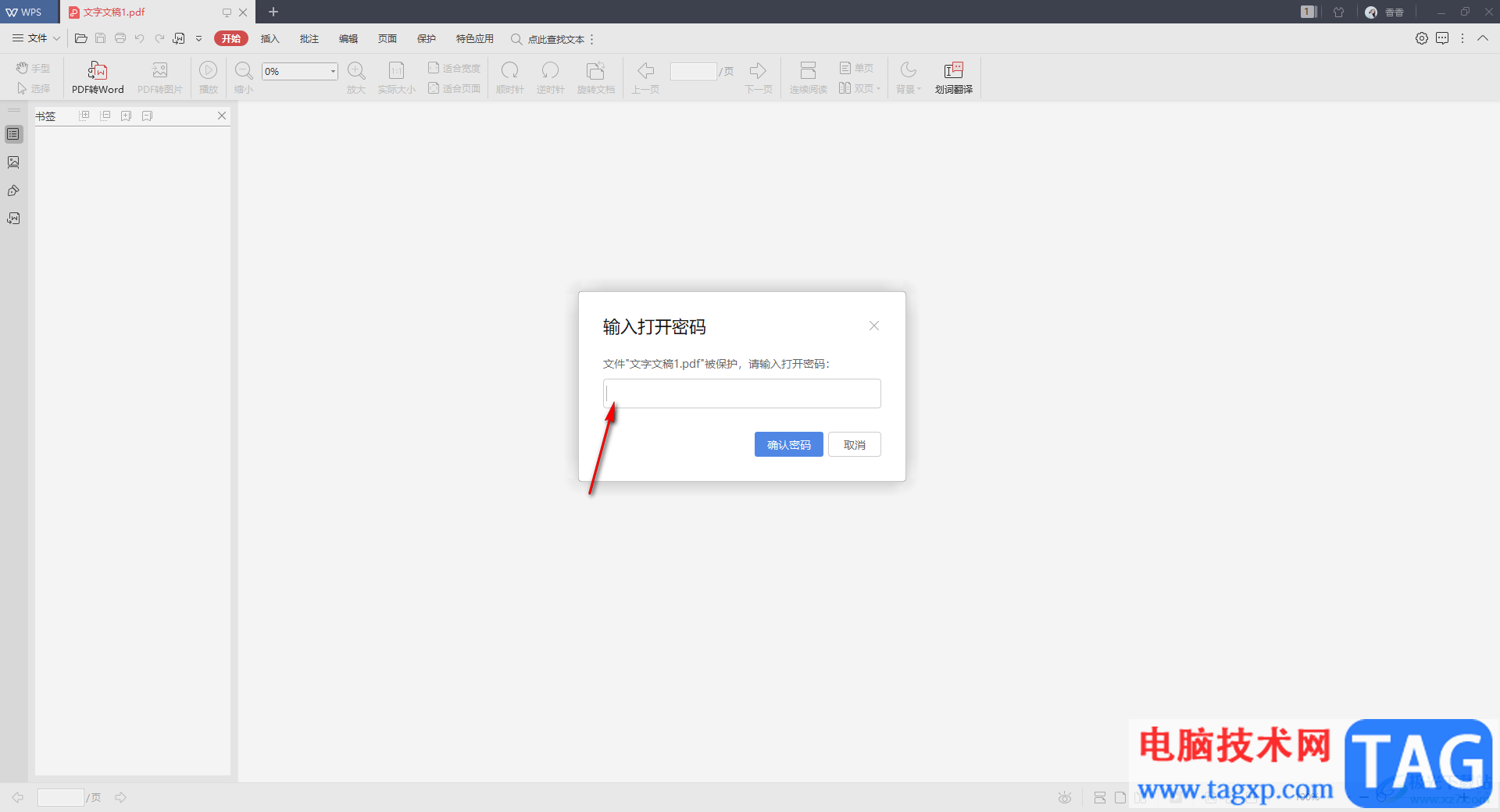Select the 开始 ribbon tab
This screenshot has width=1500, height=812.
[230, 38]
